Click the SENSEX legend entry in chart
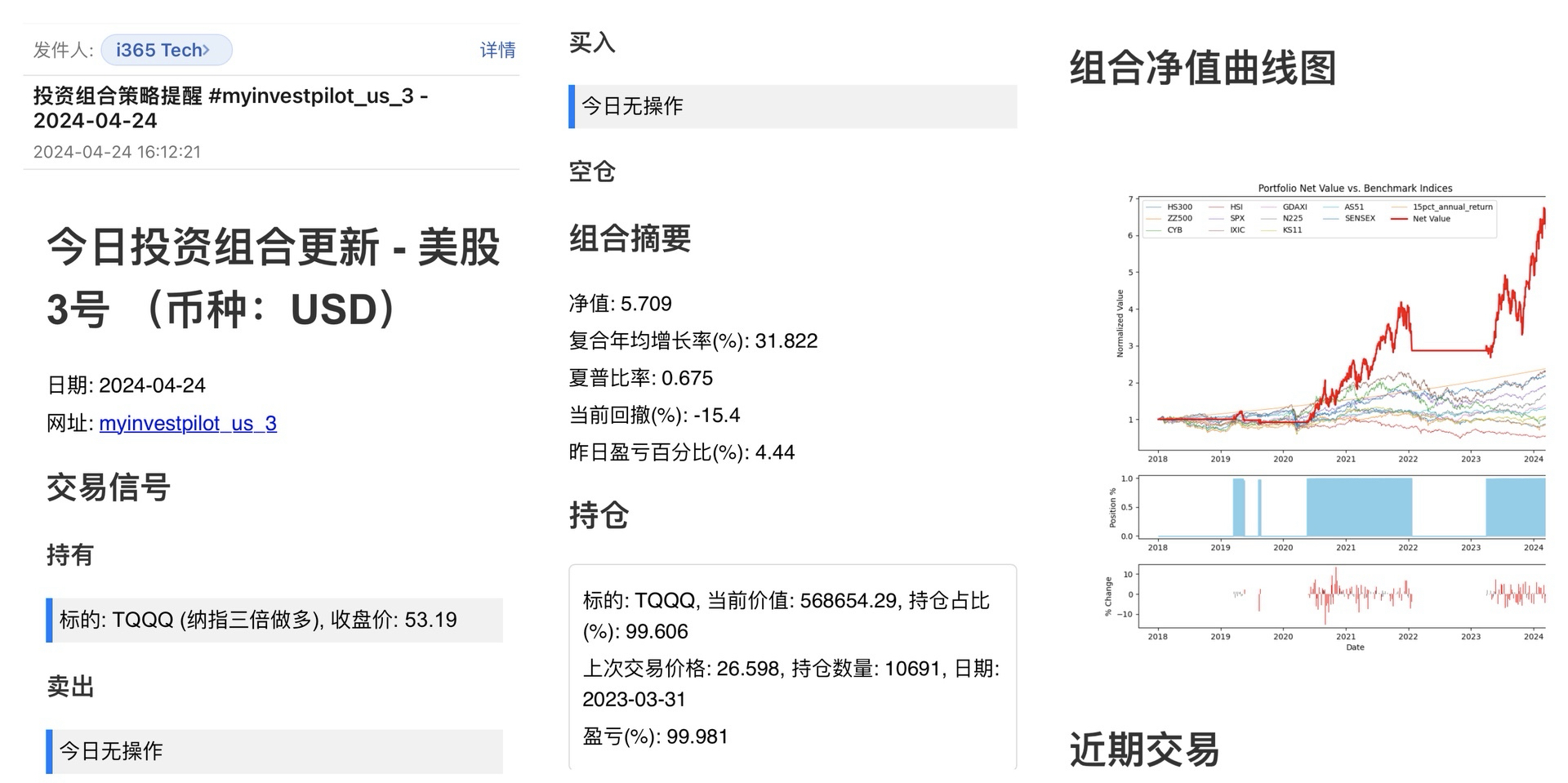Image resolution: width=1568 pixels, height=783 pixels. [x=1360, y=219]
